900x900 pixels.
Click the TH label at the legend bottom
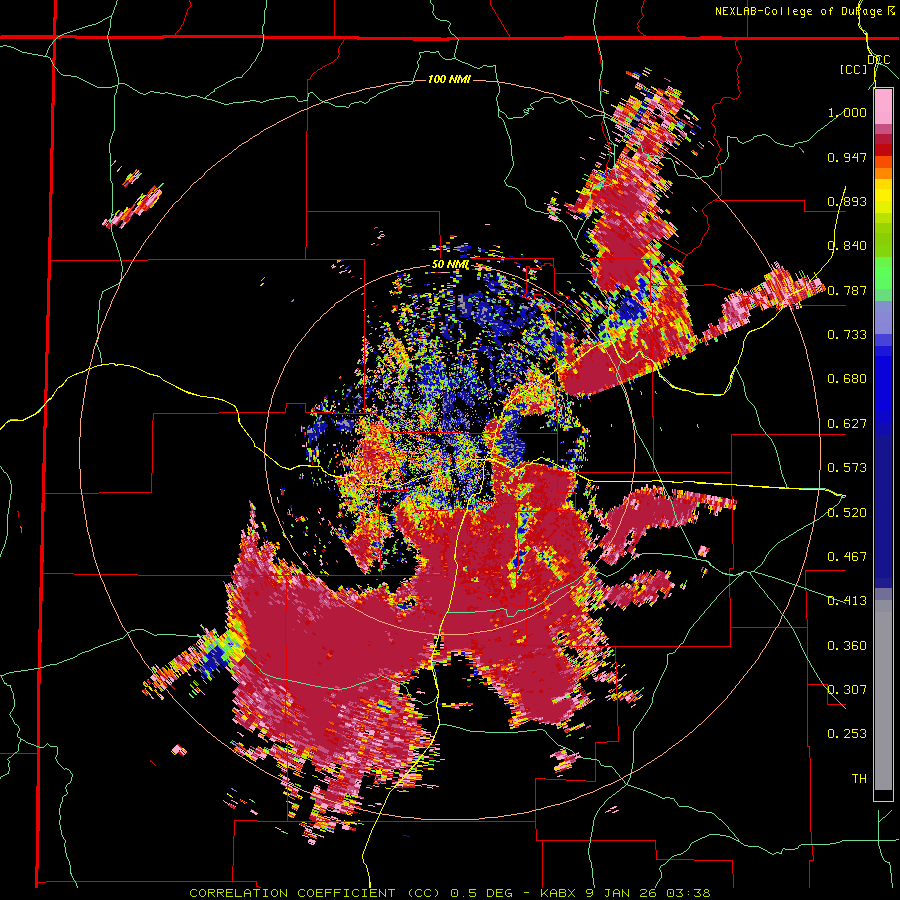(859, 779)
